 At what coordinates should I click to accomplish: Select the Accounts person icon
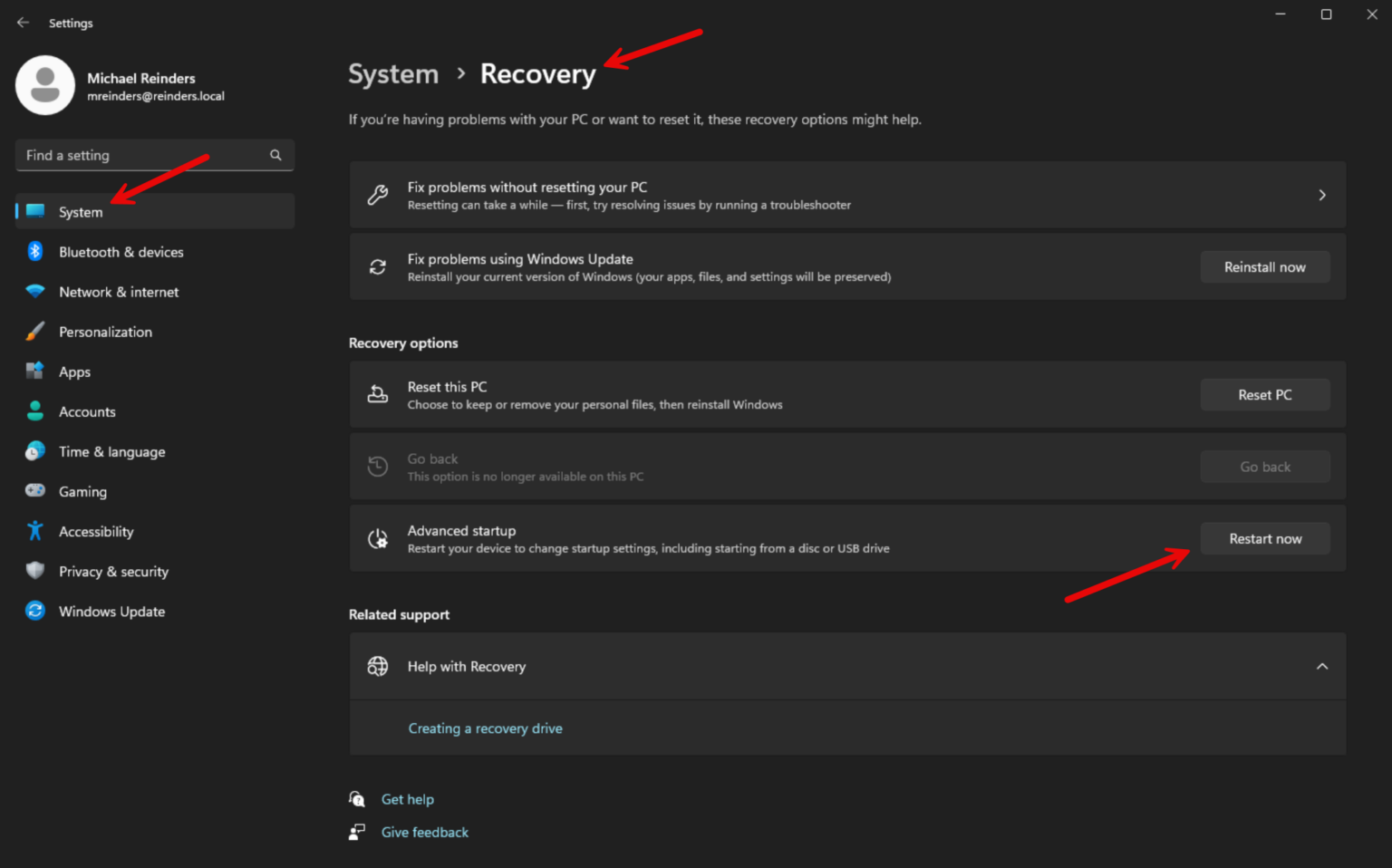click(34, 411)
